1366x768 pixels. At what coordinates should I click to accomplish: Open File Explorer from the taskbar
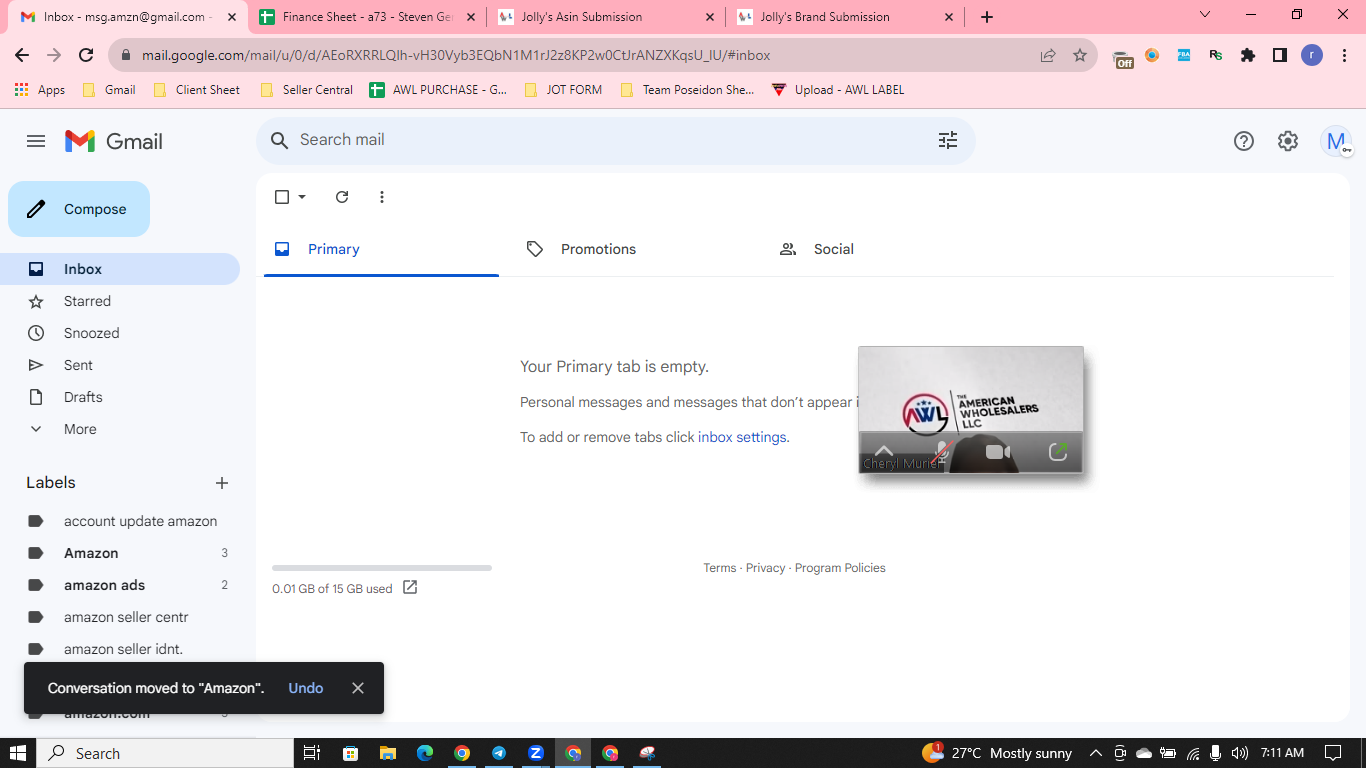(386, 753)
